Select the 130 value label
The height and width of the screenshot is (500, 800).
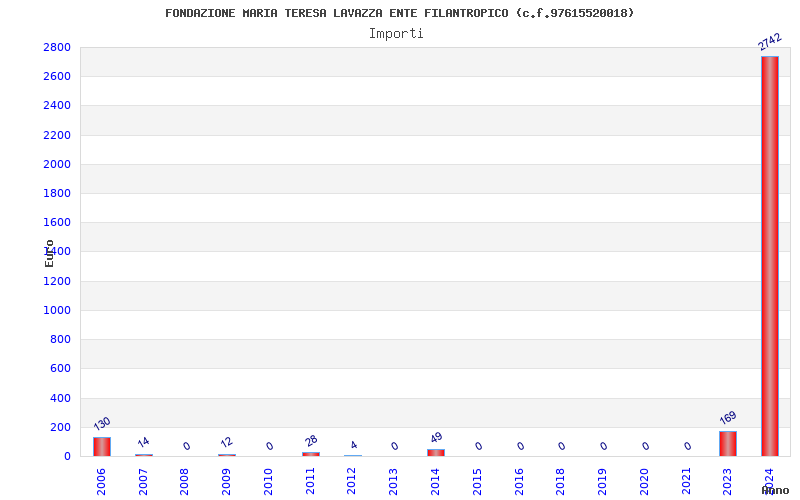102,423
